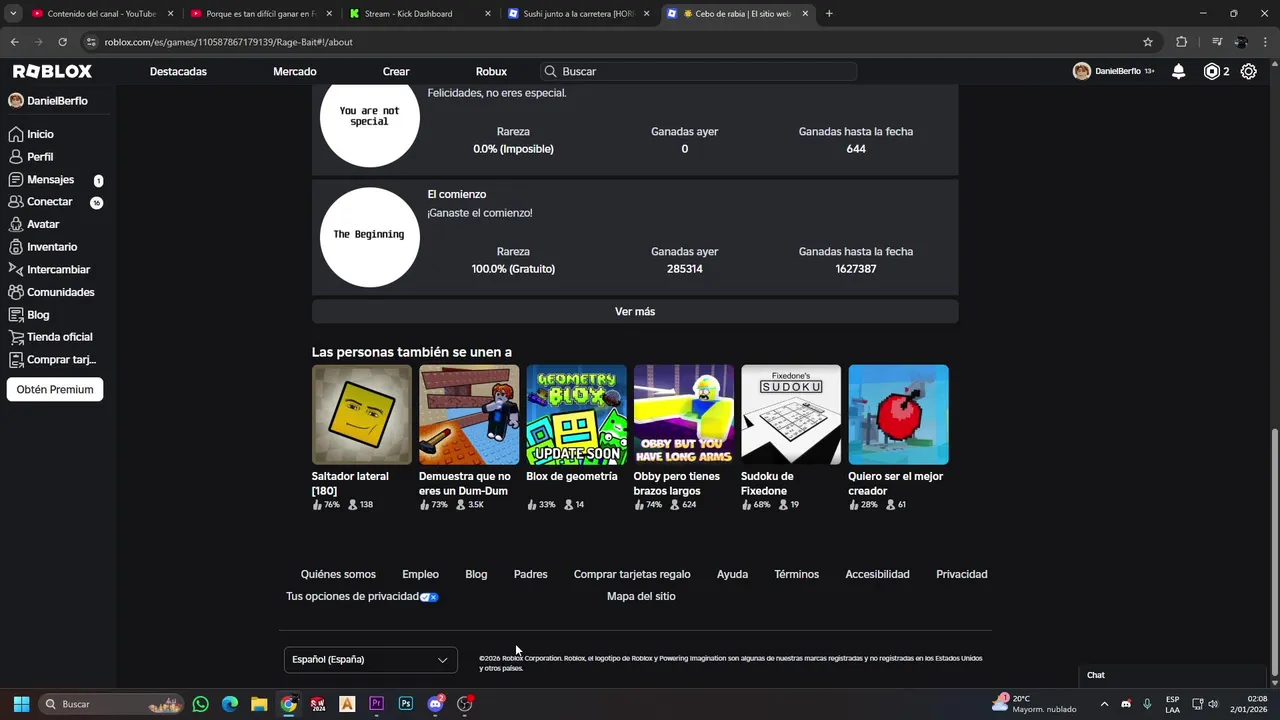Image resolution: width=1280 pixels, height=720 pixels.
Task: Toggle the privacy choices icon
Action: [429, 597]
